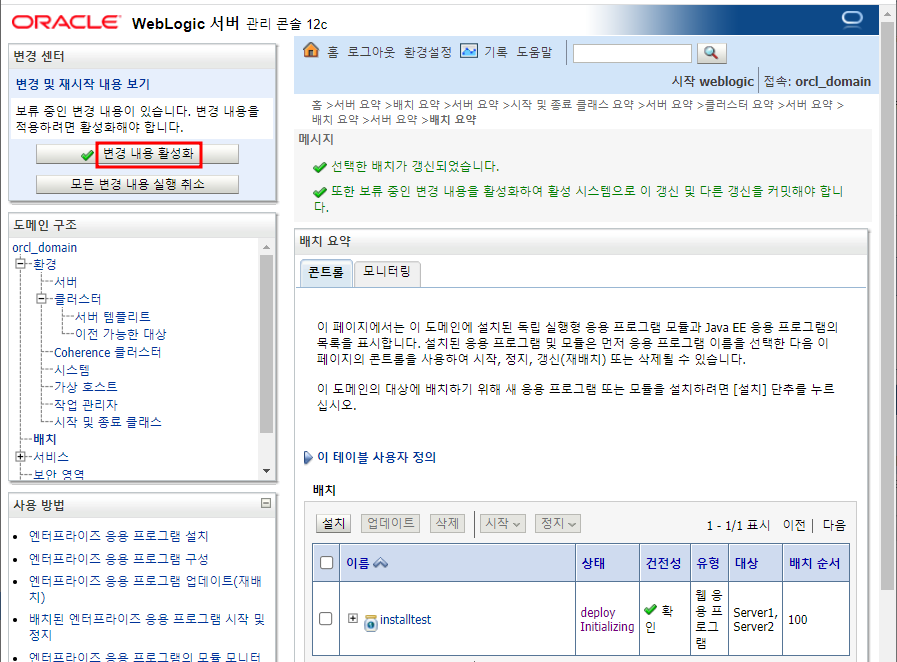This screenshot has width=897, height=662.
Task: Collapse the 클러스터 tree node
Action: [41, 299]
